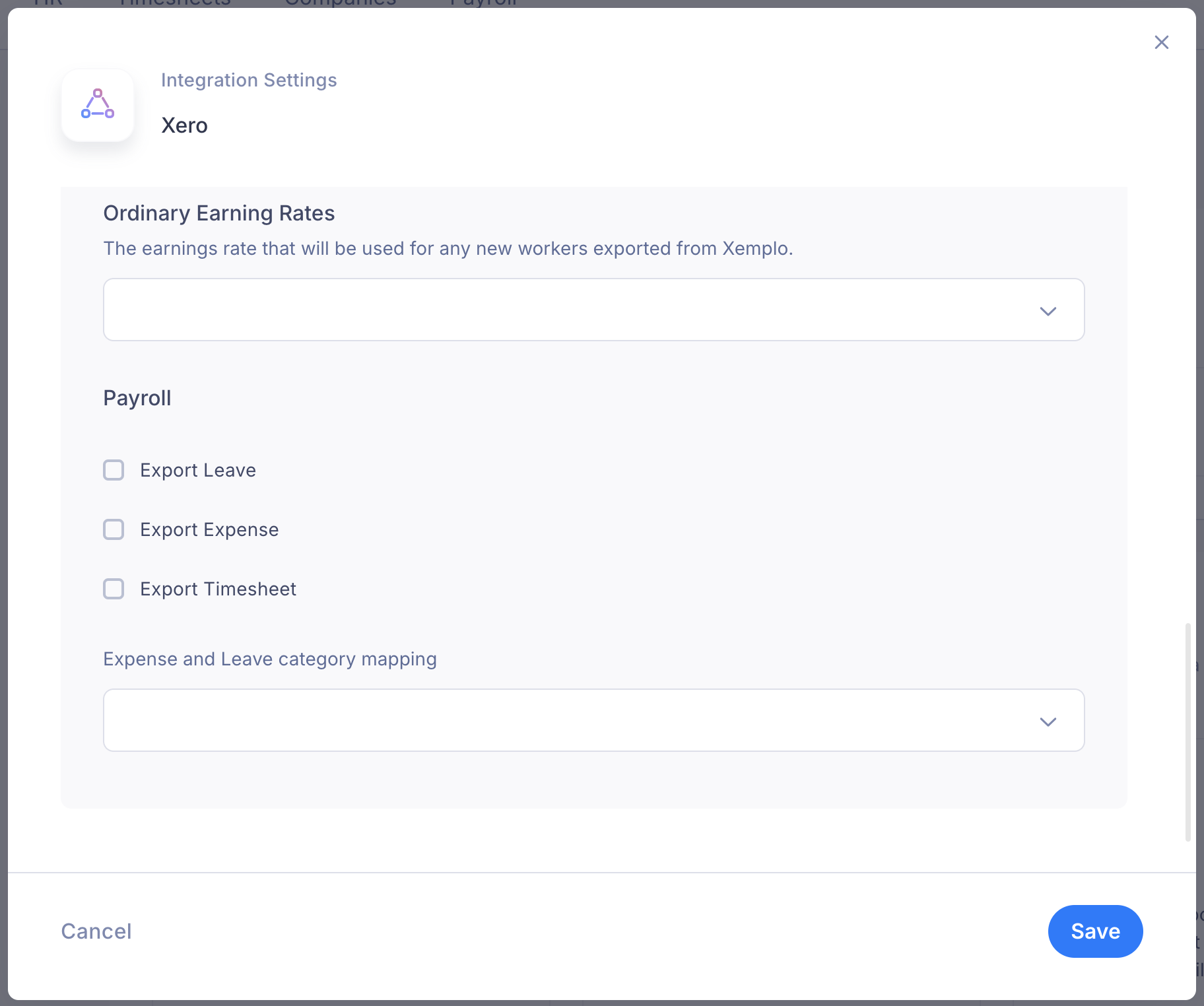Open Expense and Leave category mapping dropdown
This screenshot has width=1204, height=1006.
(594, 720)
